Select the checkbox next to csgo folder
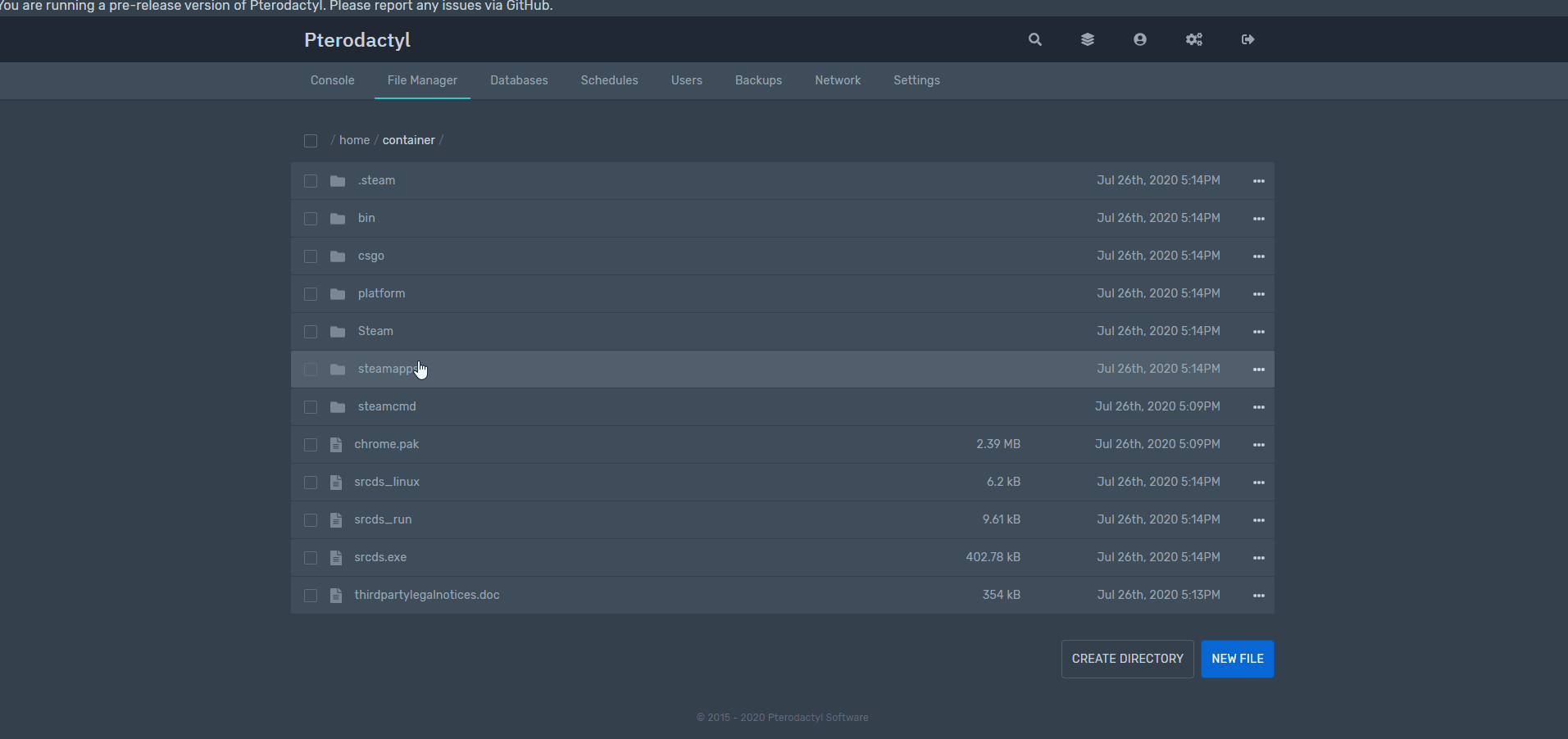The height and width of the screenshot is (739, 1568). [x=310, y=256]
